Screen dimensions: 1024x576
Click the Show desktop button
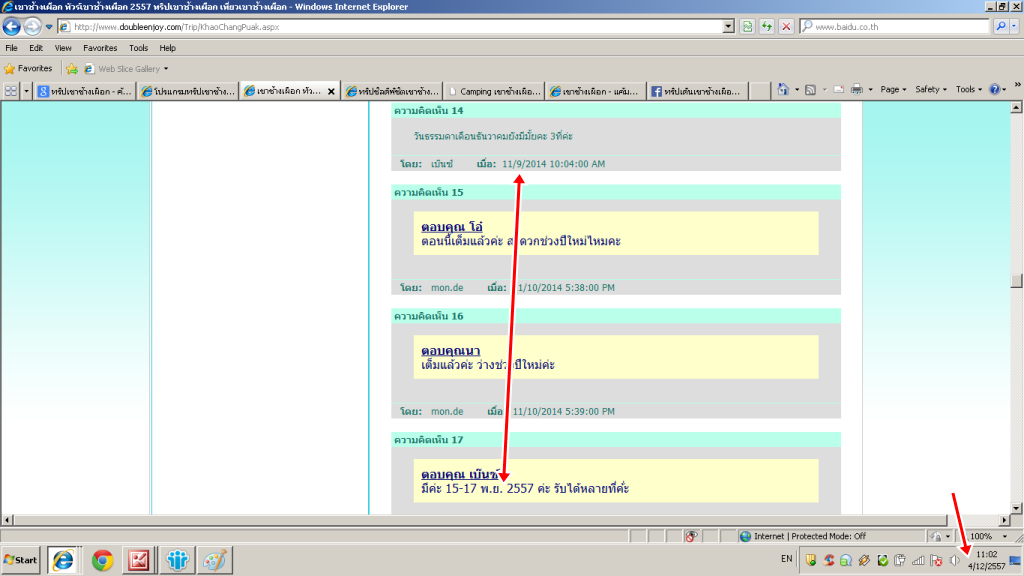[x=1016, y=560]
